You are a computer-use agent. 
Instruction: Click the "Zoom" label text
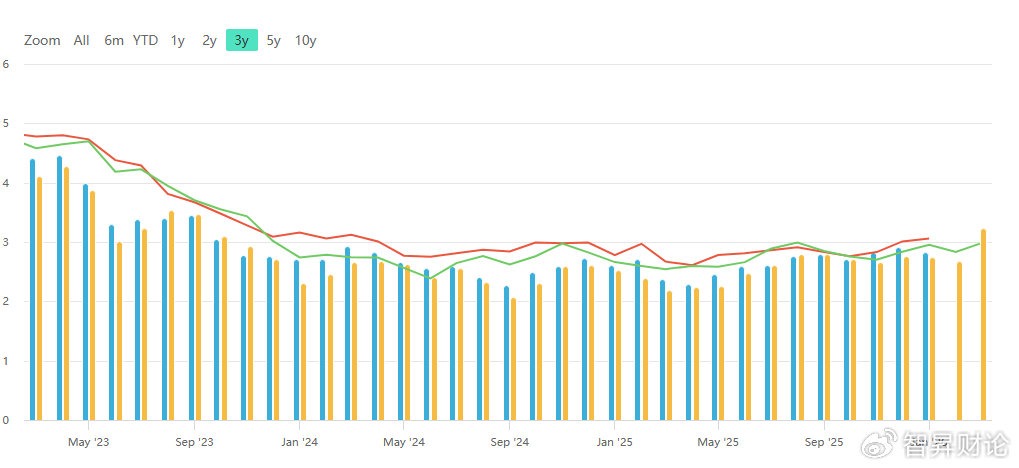(42, 41)
